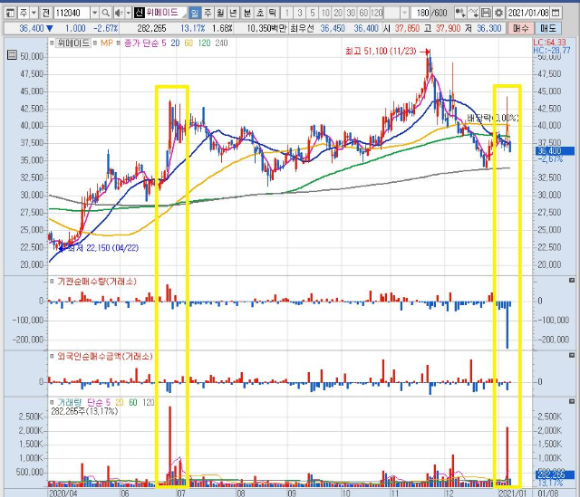
Task: Click the green 120 moving average legend
Action: click(204, 43)
